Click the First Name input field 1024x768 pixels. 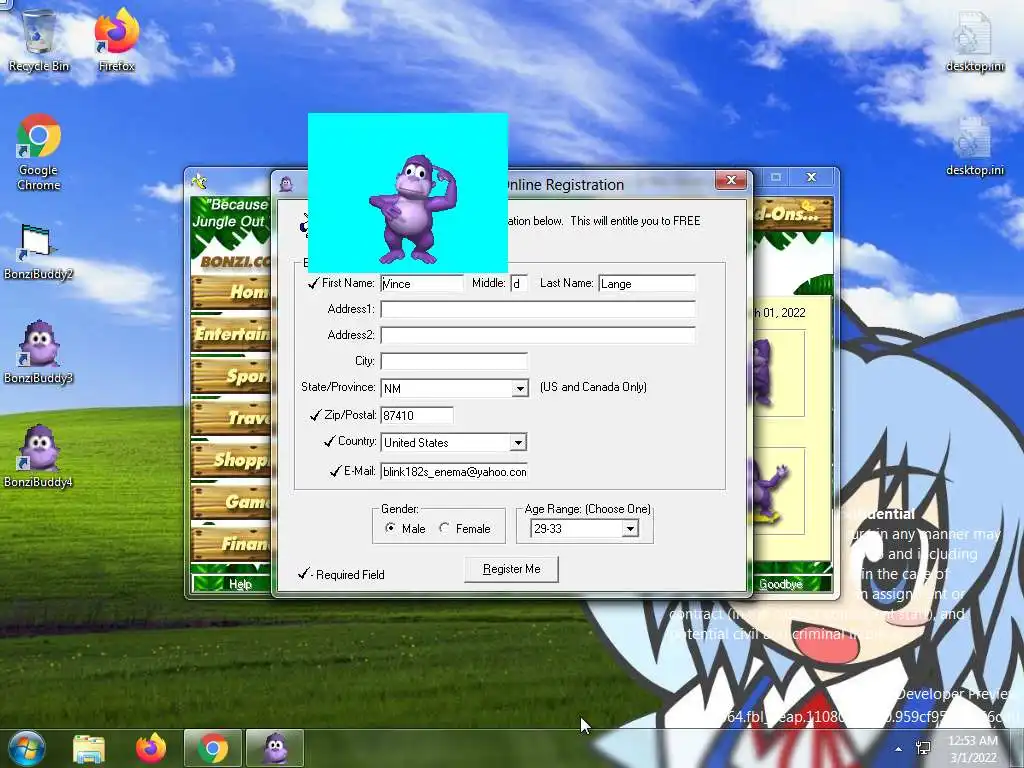pos(422,283)
